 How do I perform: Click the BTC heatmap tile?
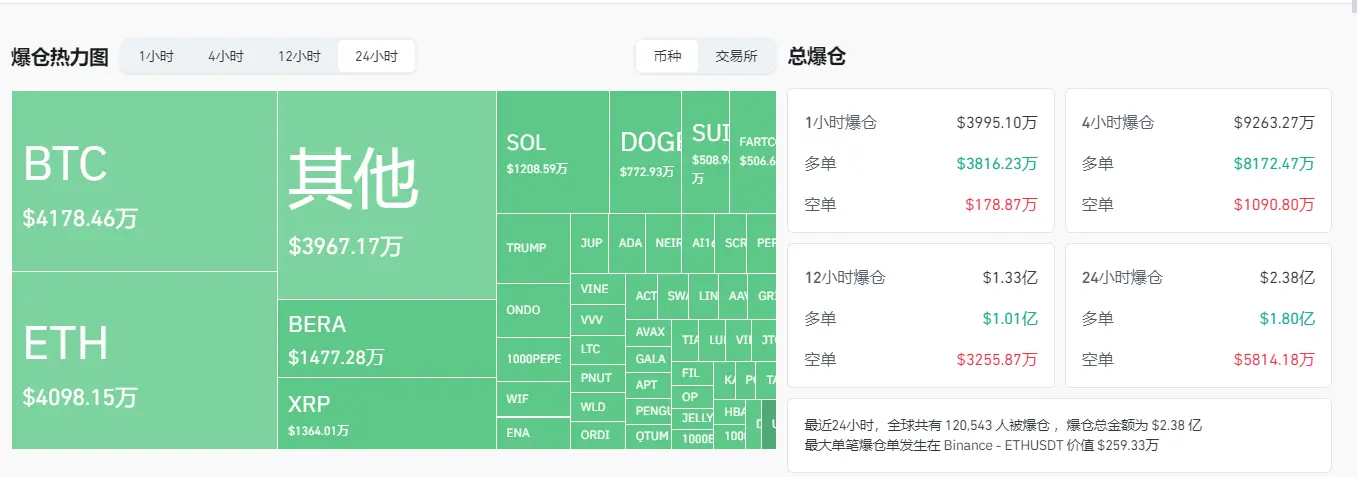144,181
